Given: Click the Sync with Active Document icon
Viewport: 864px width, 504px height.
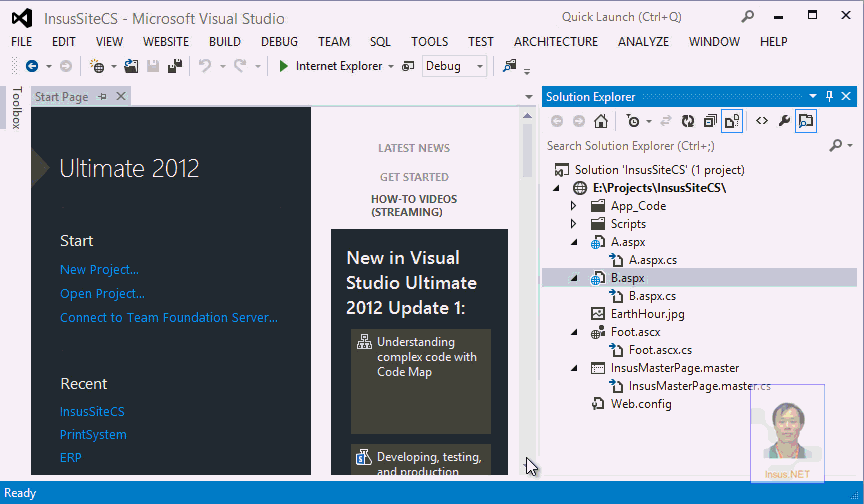Looking at the screenshot, I should [x=666, y=121].
